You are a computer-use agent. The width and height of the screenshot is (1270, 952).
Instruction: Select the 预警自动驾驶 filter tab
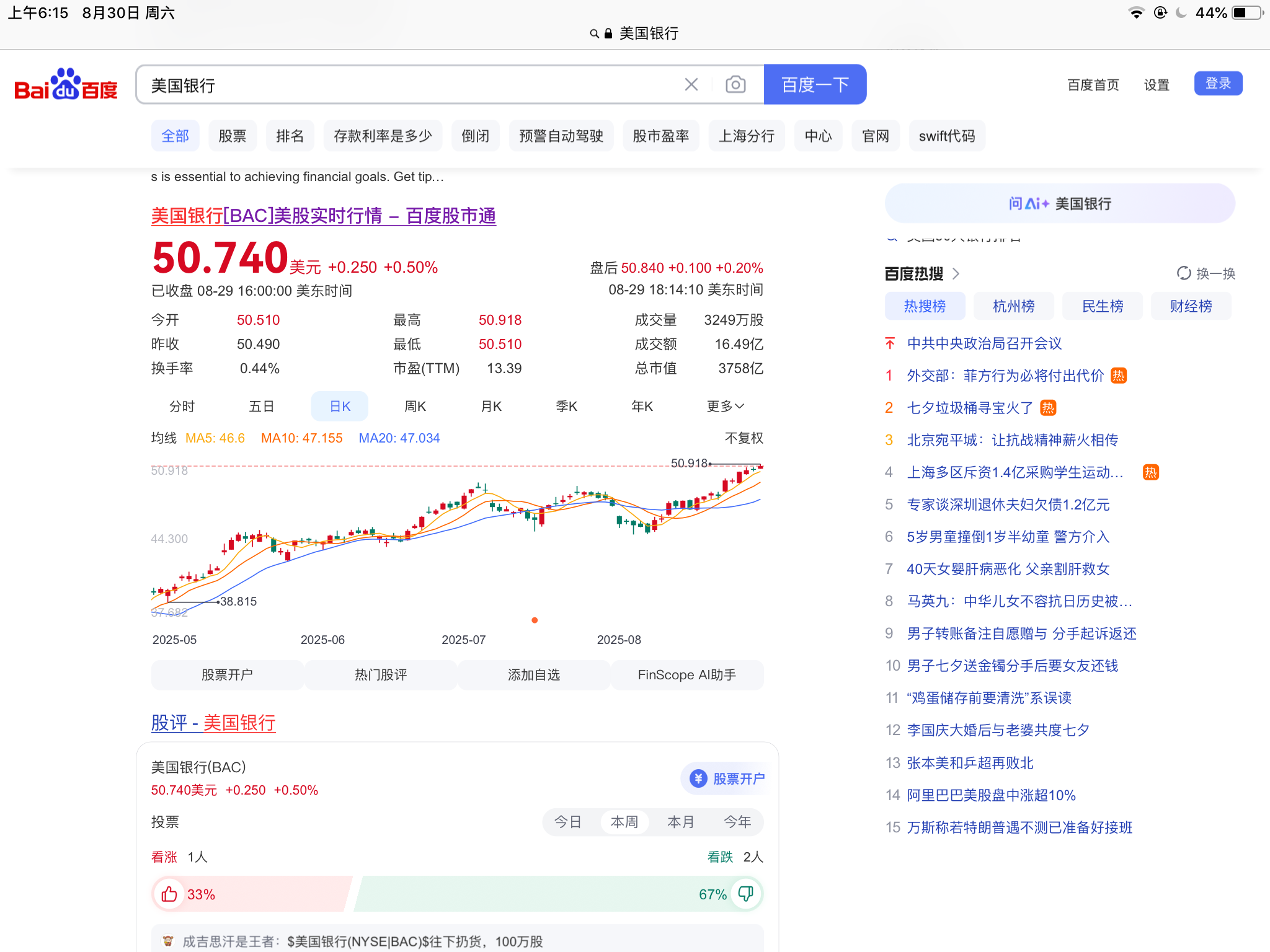pos(561,136)
